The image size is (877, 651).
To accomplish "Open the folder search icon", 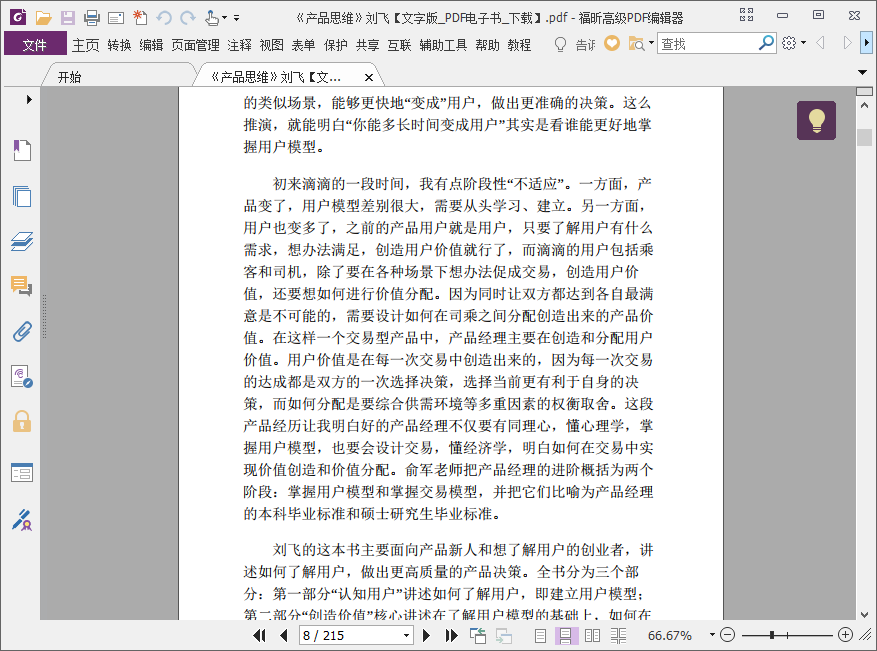I will (x=636, y=44).
